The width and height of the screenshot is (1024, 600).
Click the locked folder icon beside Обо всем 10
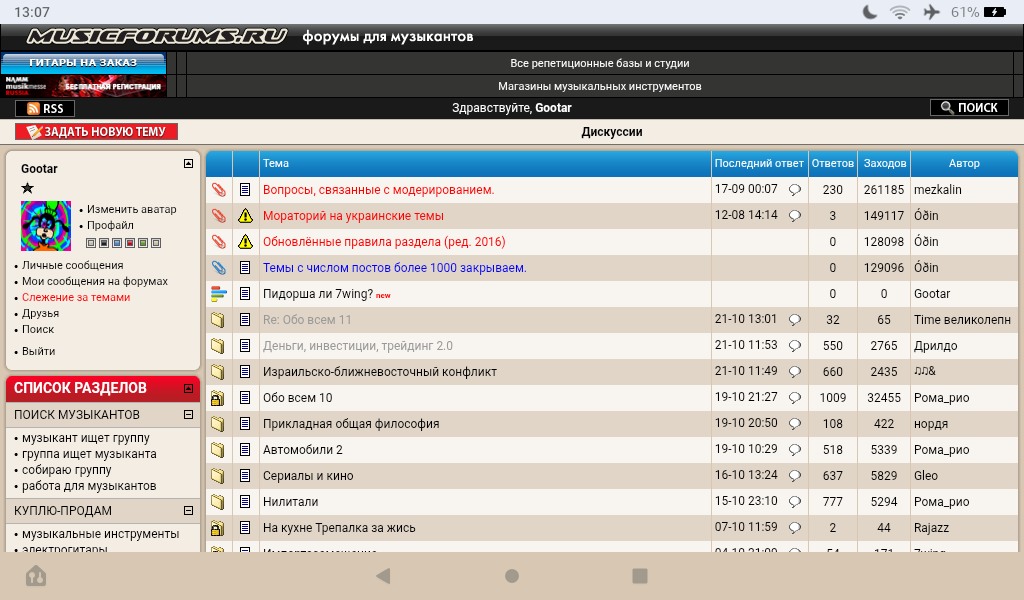tap(218, 398)
